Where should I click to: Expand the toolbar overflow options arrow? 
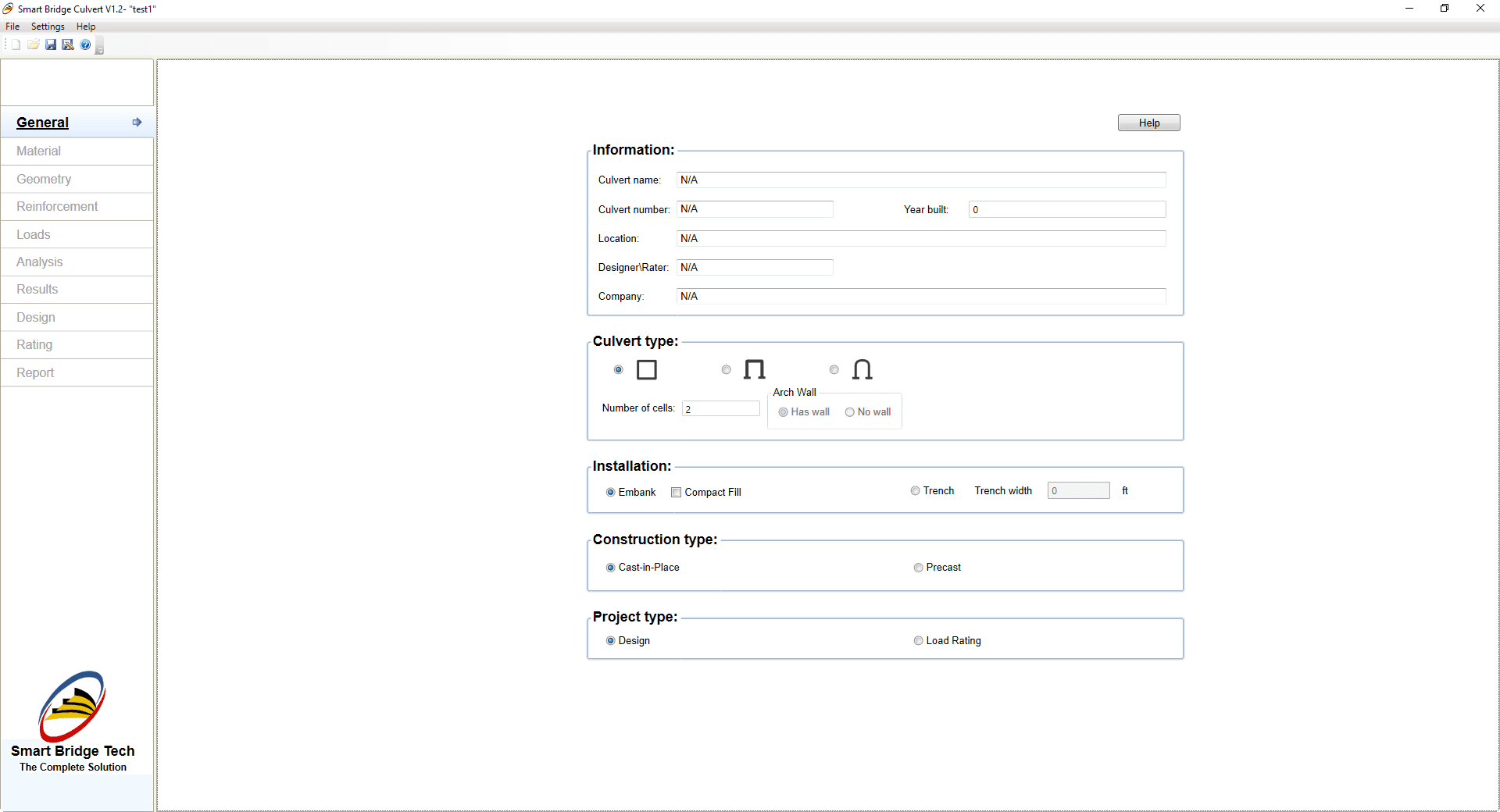(x=99, y=47)
